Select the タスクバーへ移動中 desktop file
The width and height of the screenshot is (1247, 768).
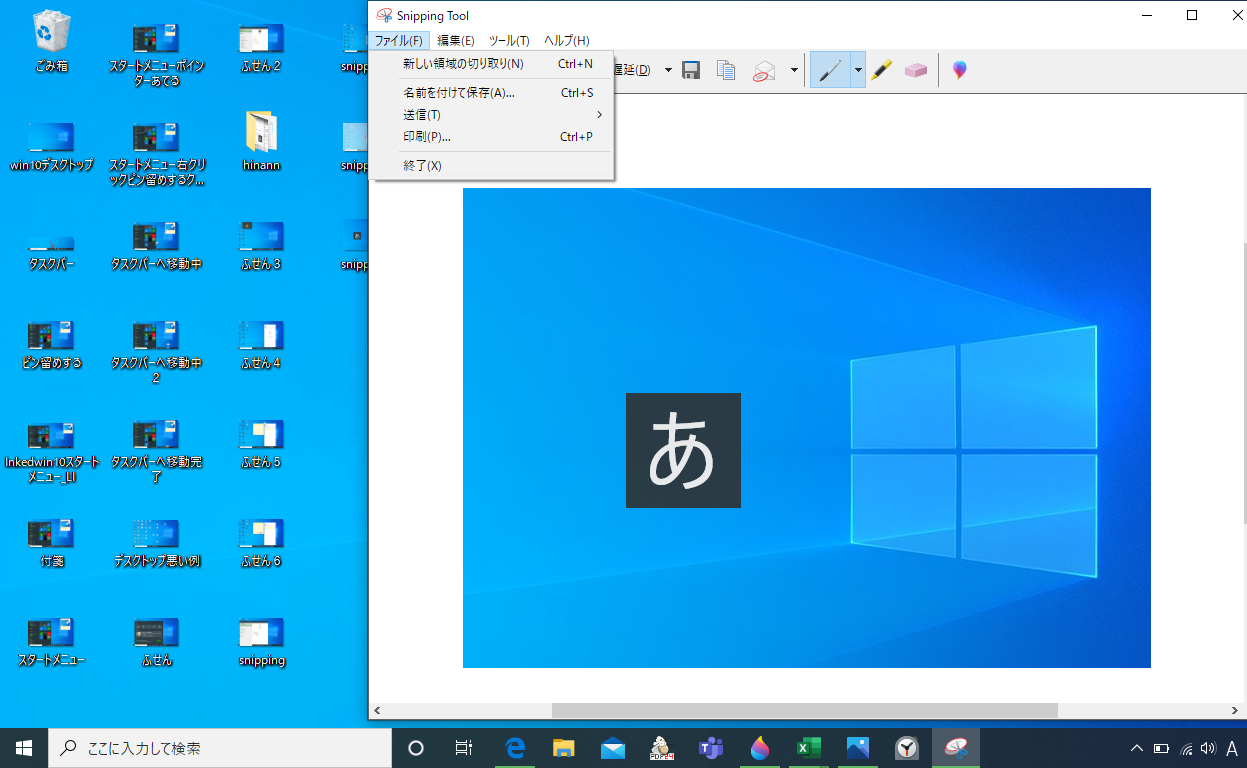pos(156,245)
